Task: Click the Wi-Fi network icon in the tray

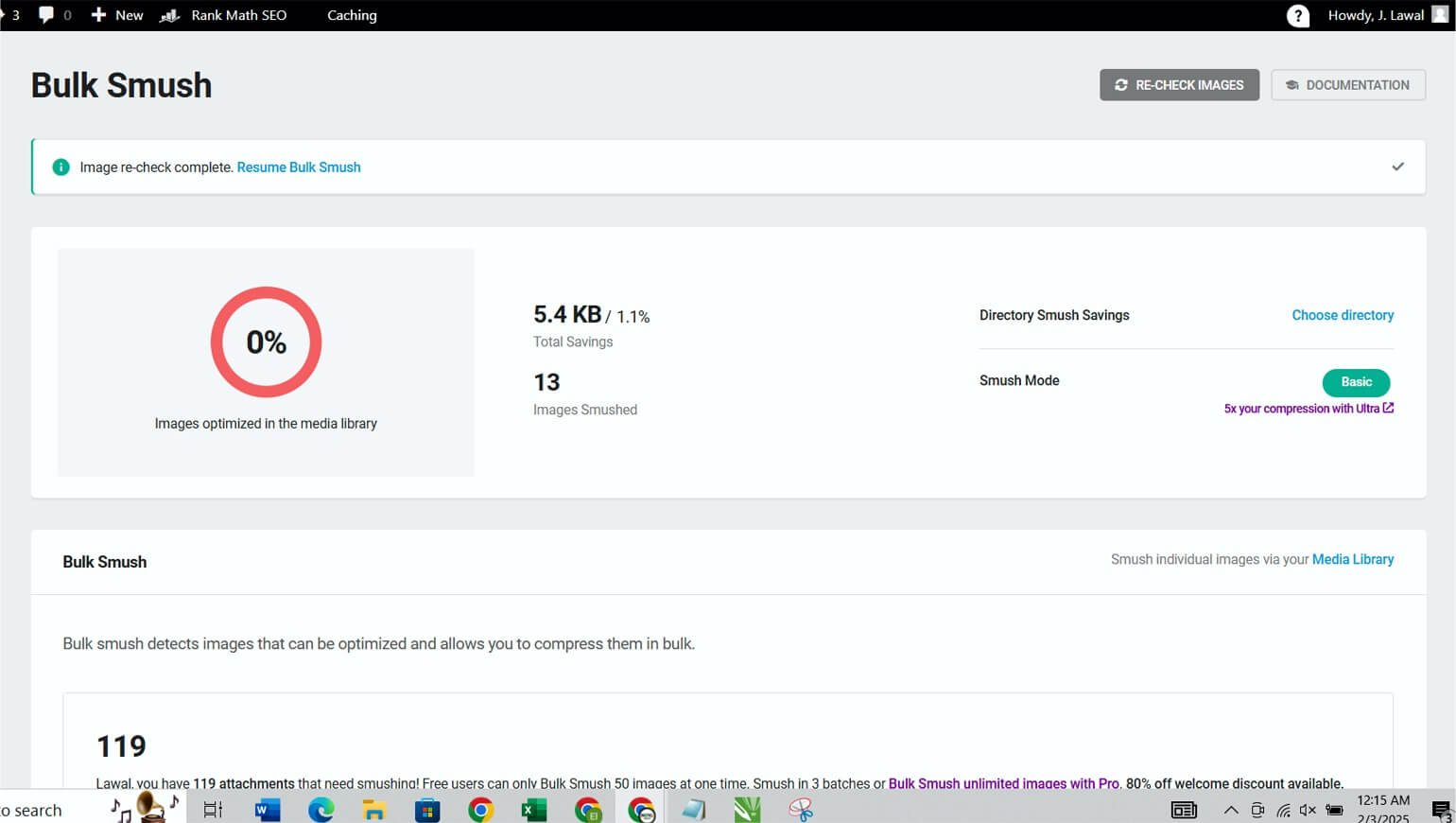Action: point(1283,810)
